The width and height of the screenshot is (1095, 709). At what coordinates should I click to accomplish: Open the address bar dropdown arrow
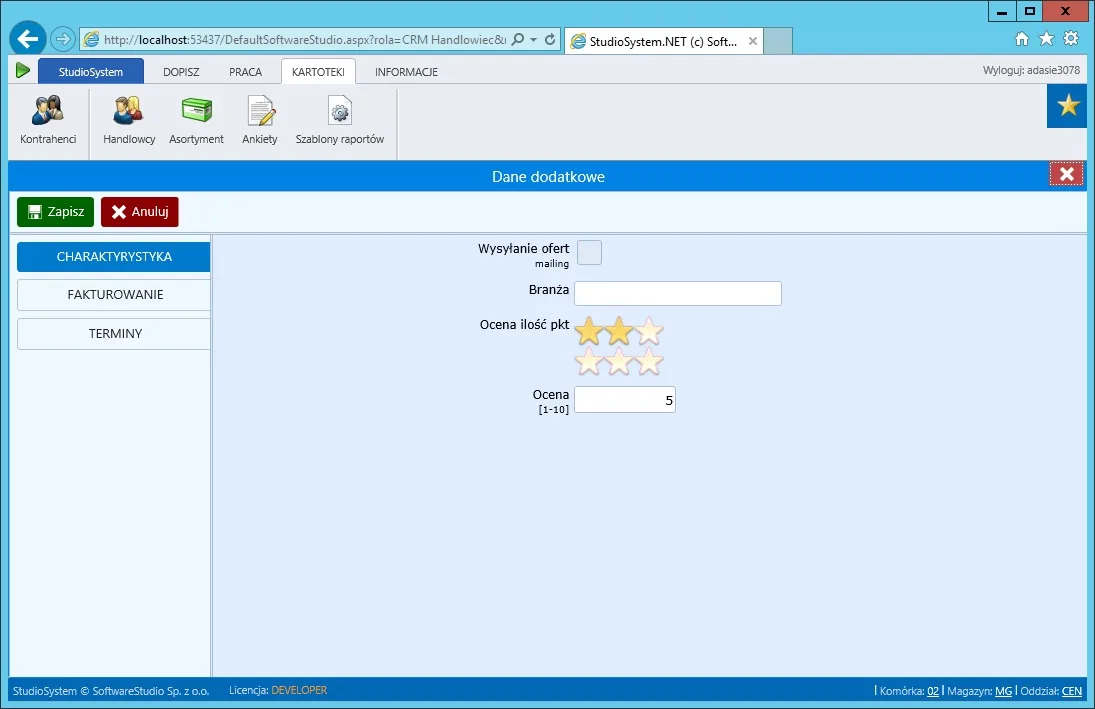534,40
